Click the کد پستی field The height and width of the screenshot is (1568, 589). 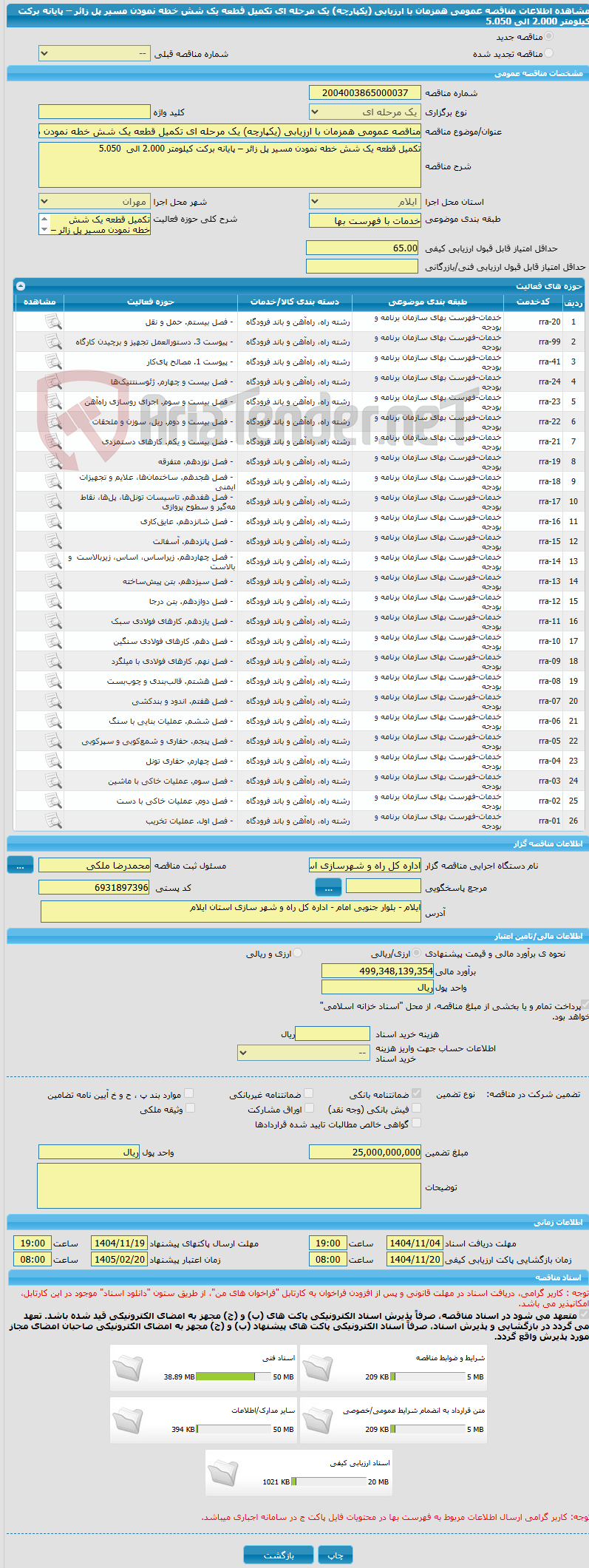95,887
